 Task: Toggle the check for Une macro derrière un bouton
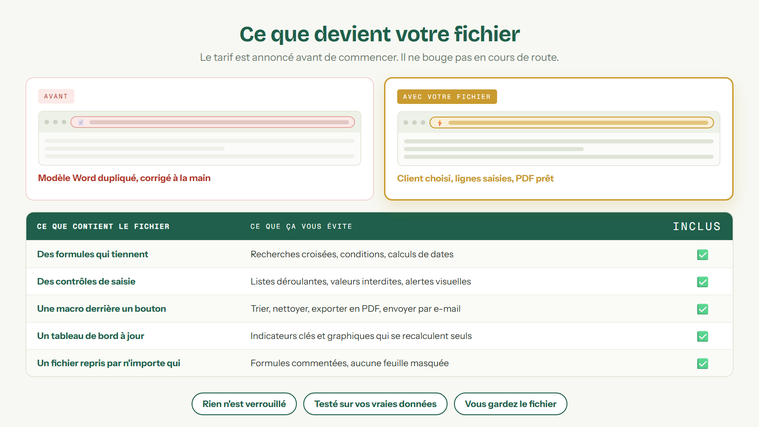tap(702, 309)
